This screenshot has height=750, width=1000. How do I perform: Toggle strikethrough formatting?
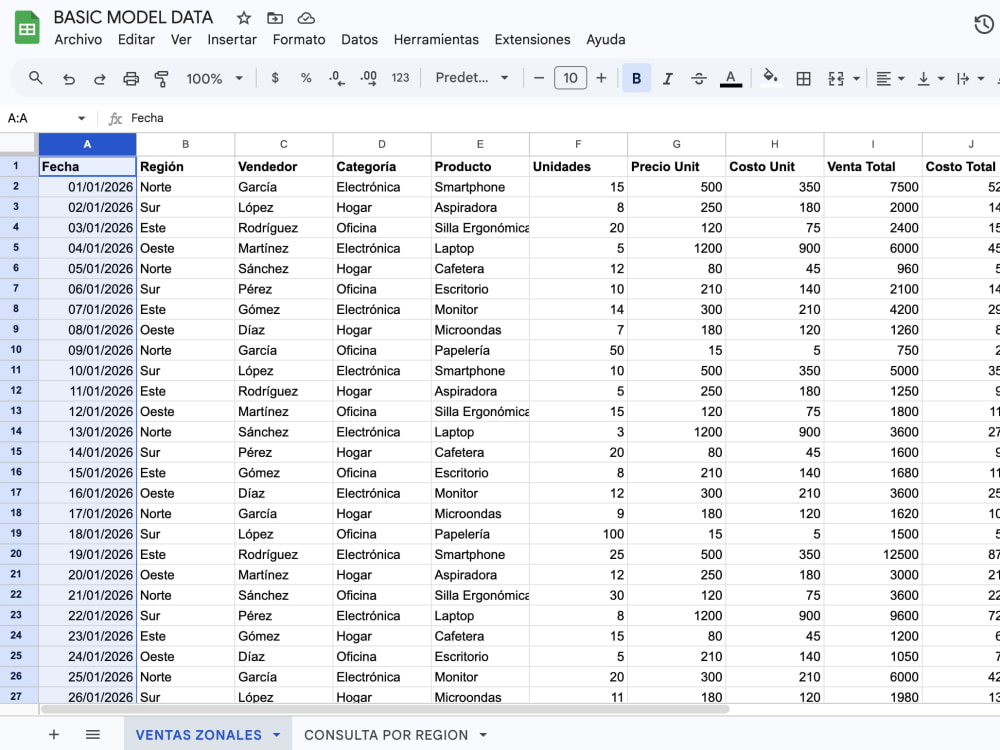click(x=699, y=78)
